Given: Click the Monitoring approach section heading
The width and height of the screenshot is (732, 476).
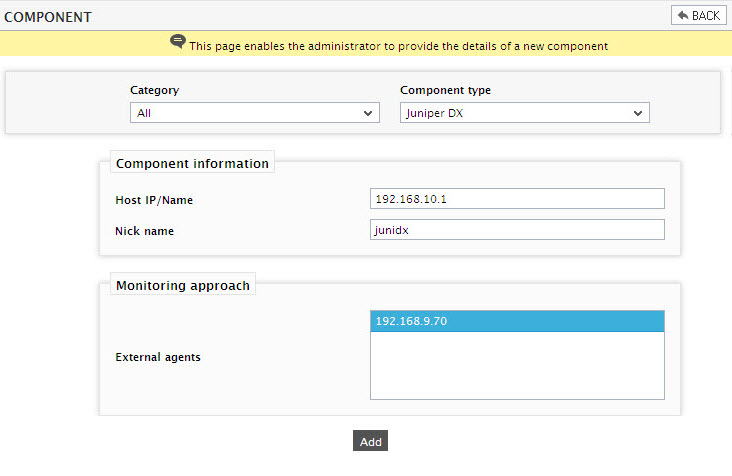Looking at the screenshot, I should point(183,285).
